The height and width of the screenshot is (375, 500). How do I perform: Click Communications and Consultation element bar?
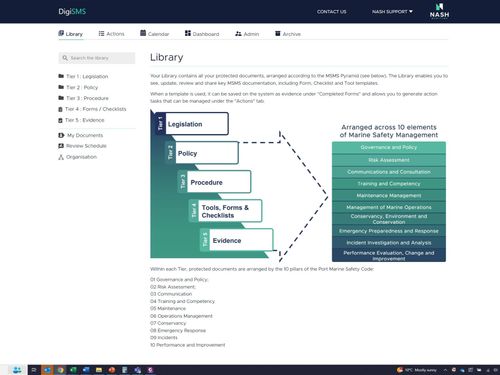pos(389,172)
